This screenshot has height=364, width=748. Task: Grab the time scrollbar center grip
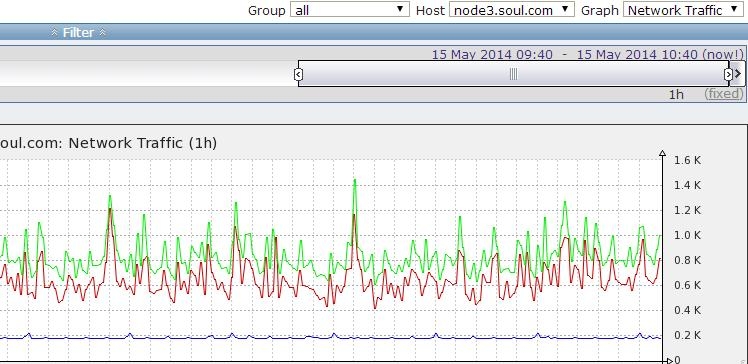click(x=513, y=74)
